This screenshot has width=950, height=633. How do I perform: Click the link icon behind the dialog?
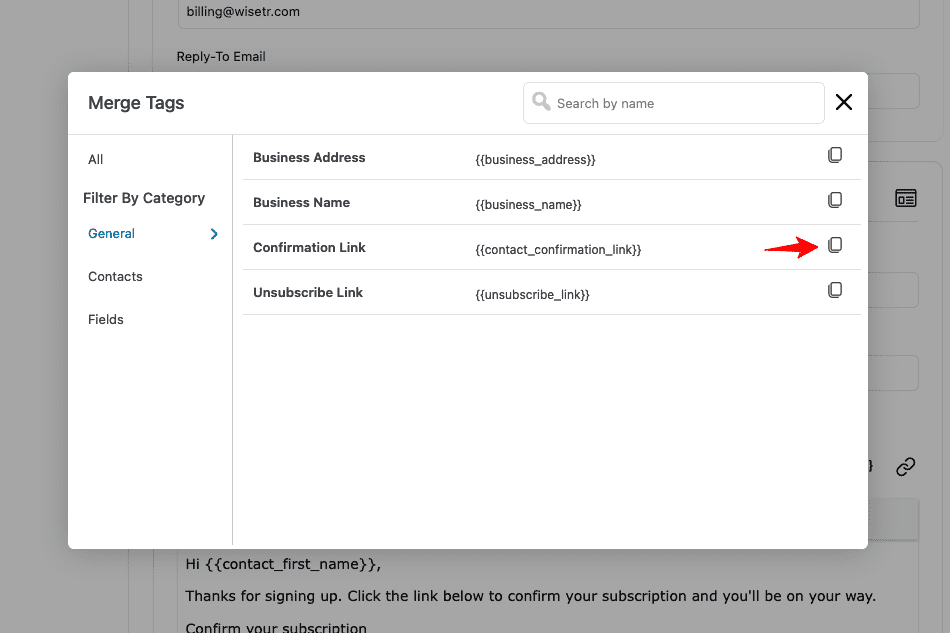(x=905, y=466)
